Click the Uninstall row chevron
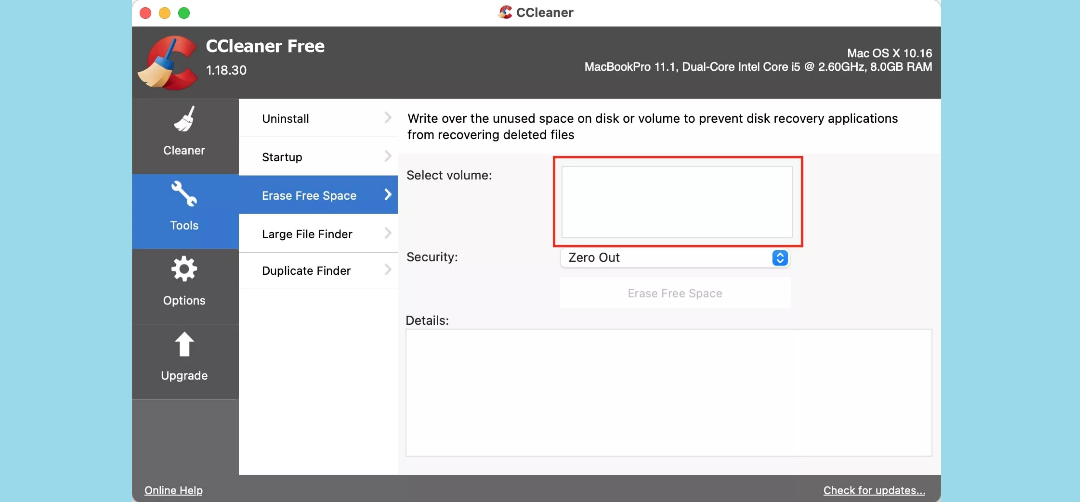 388,118
